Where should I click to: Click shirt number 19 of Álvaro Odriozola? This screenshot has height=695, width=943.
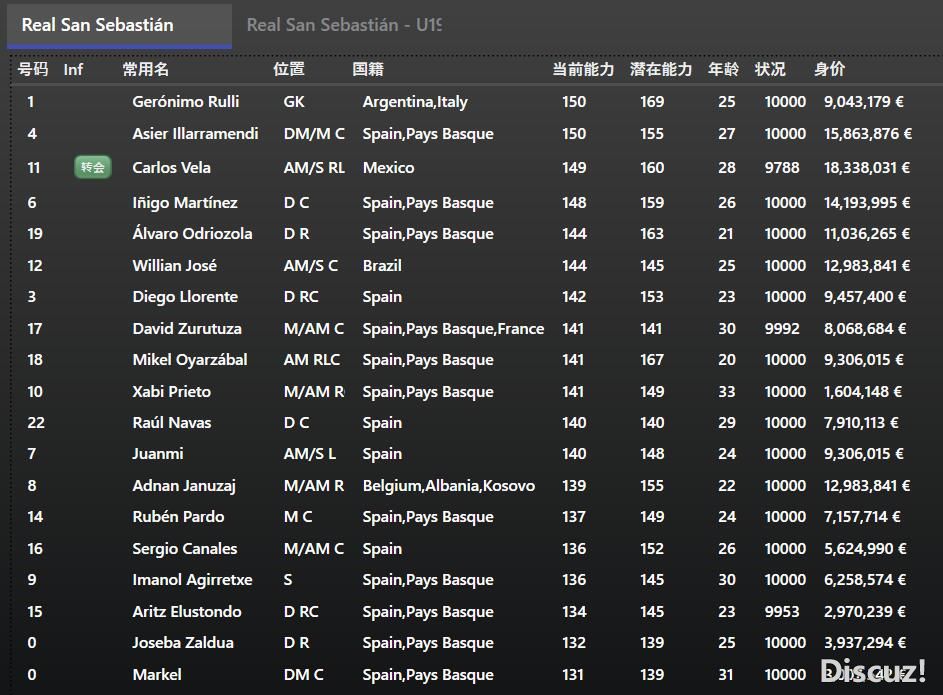[35, 233]
